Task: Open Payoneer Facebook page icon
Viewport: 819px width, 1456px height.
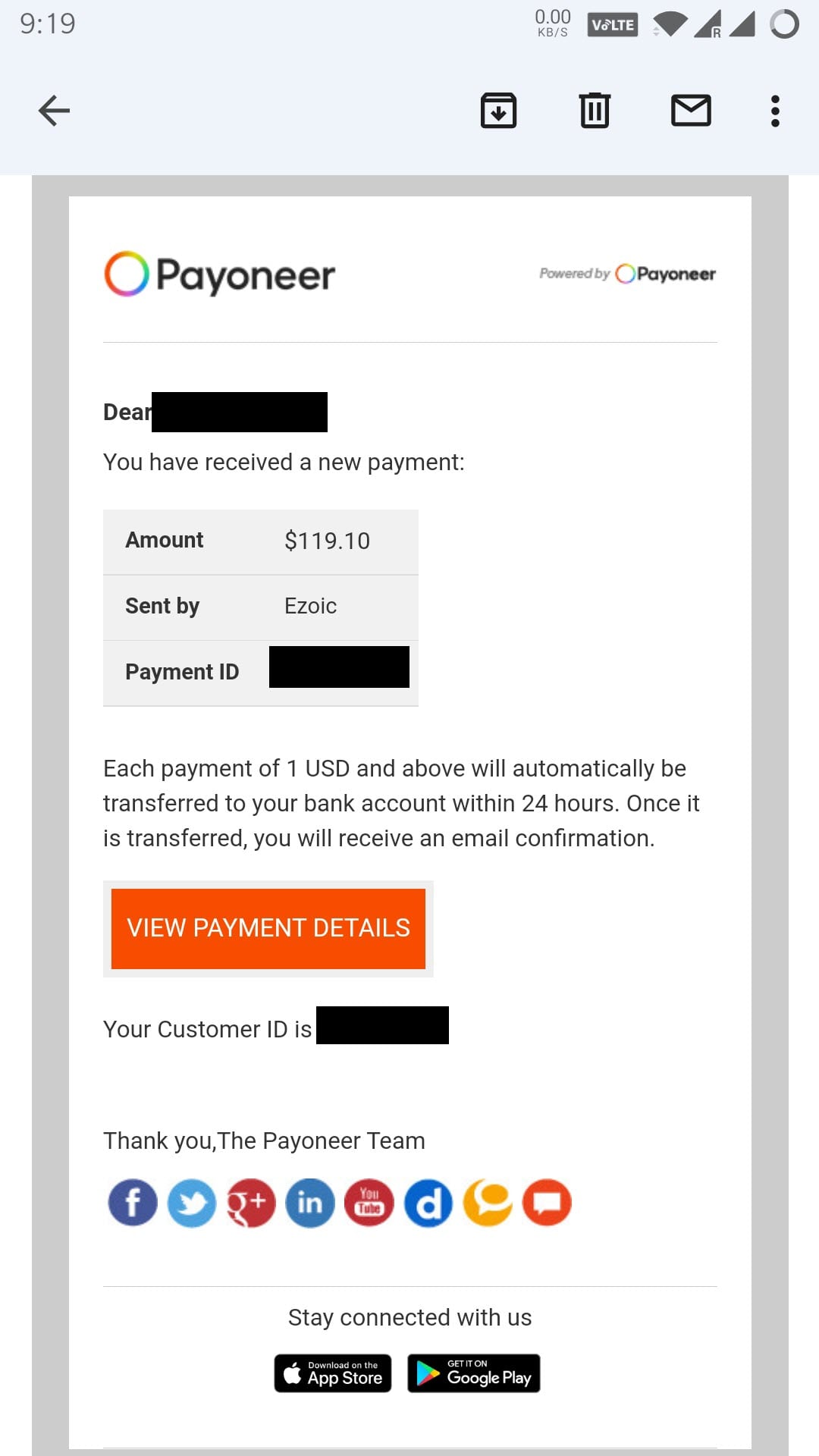Action: click(133, 1203)
